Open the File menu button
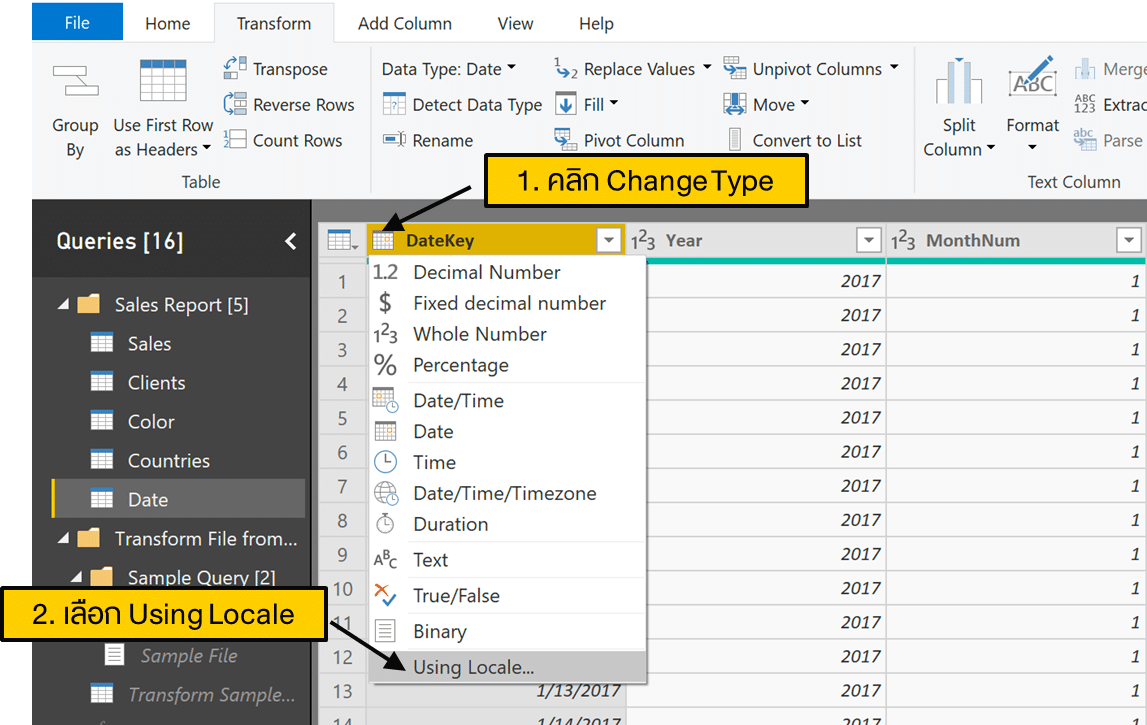The width and height of the screenshot is (1147, 725). (77, 23)
